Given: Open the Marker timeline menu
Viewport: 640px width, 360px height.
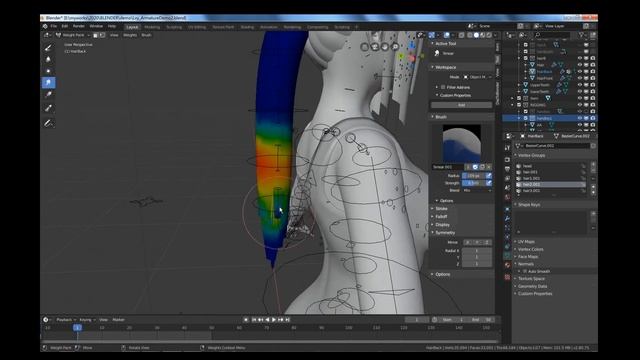Looking at the screenshot, I should 118,320.
